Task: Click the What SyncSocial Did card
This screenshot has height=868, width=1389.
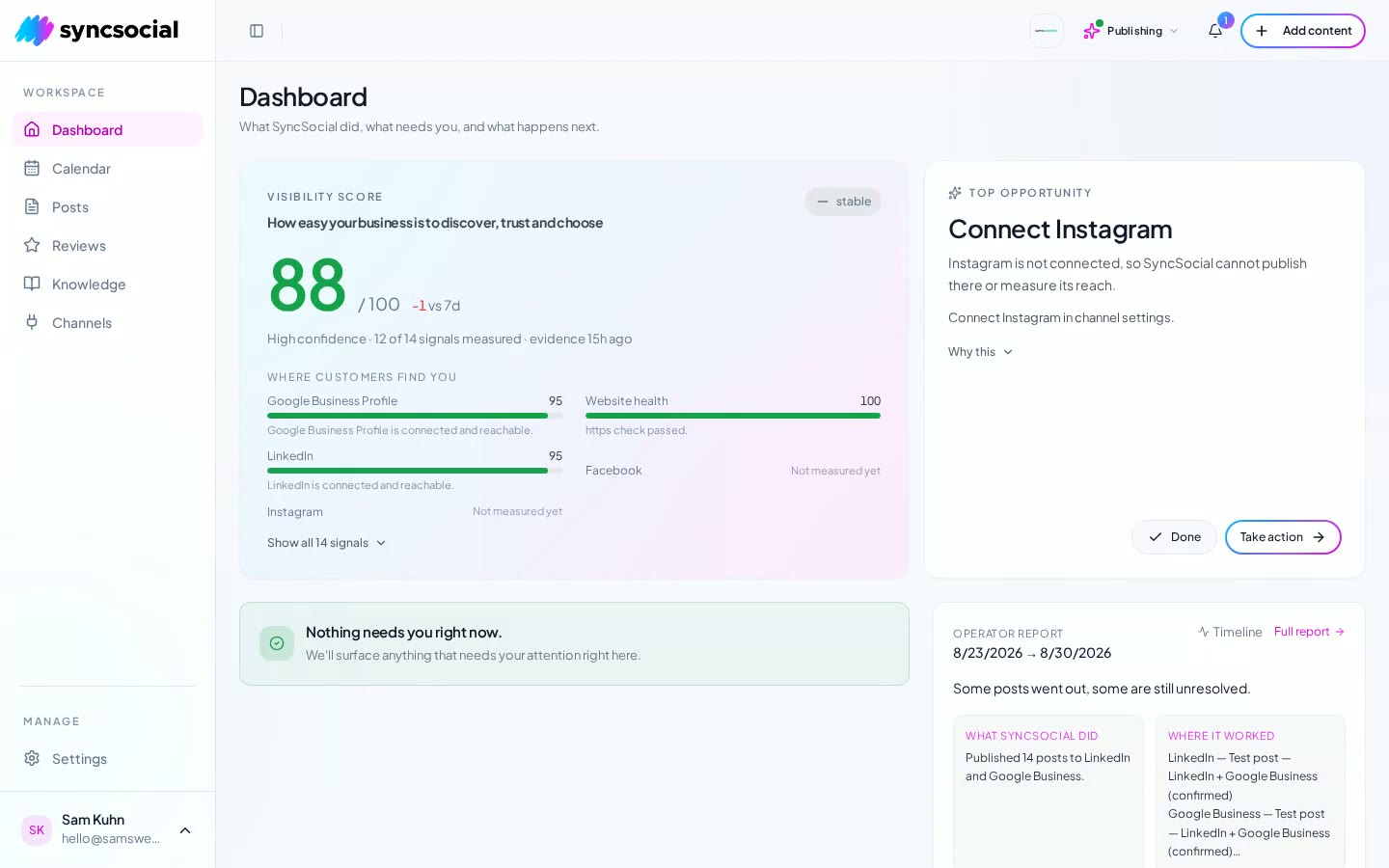Action: [1049, 791]
